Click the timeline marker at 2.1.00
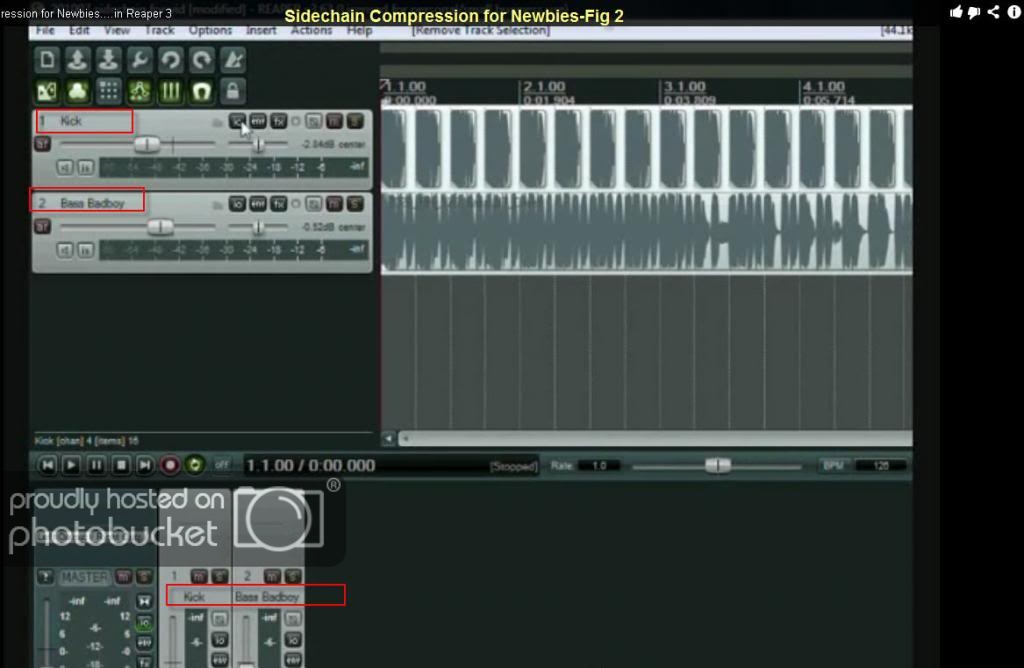 click(x=544, y=87)
